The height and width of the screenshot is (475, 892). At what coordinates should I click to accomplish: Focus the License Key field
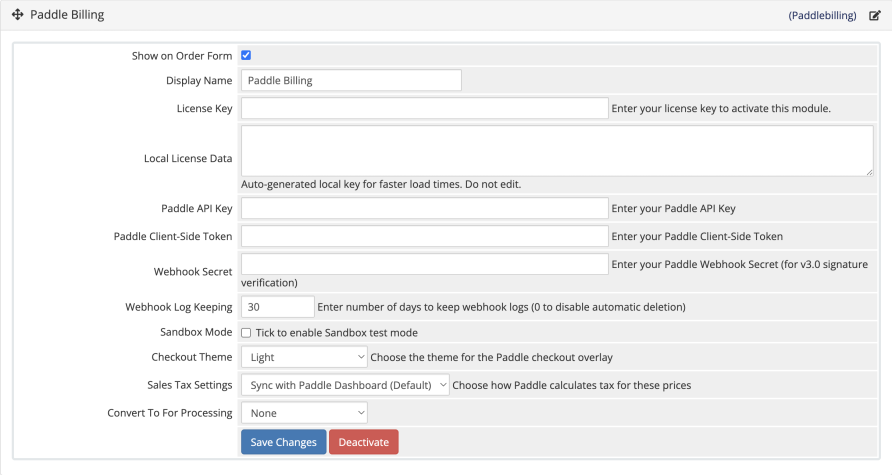424,108
